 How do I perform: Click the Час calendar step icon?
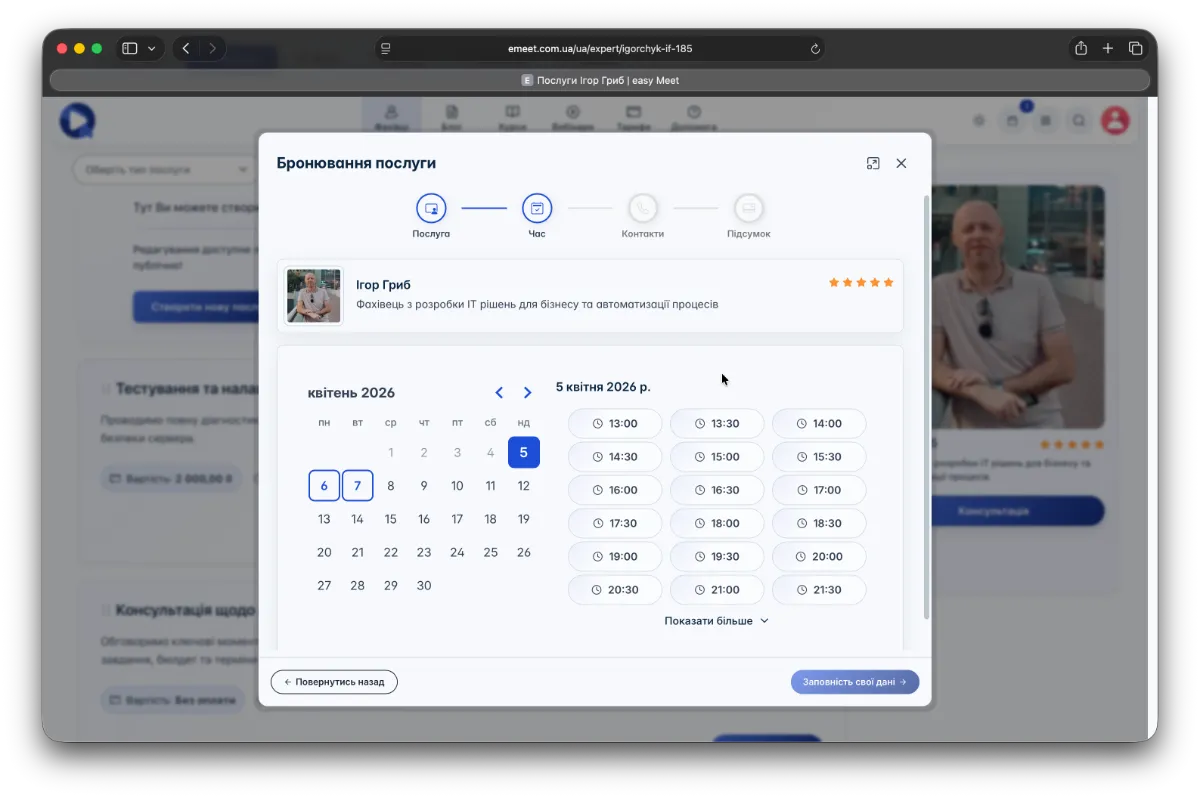(537, 208)
